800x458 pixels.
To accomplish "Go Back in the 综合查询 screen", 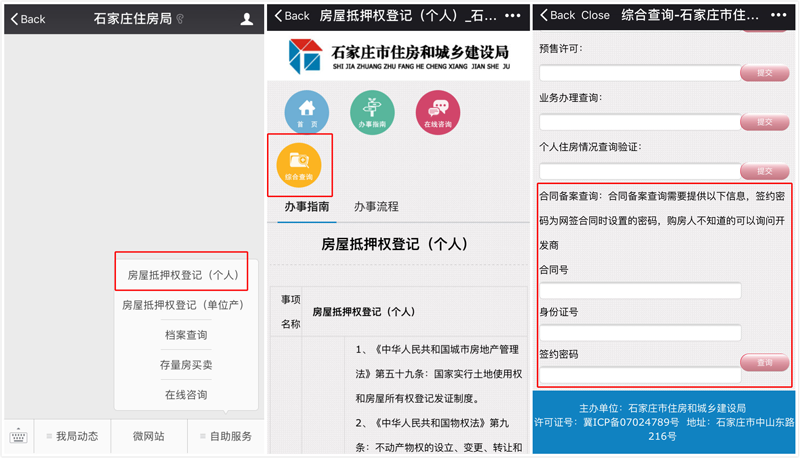I will pyautogui.click(x=558, y=15).
